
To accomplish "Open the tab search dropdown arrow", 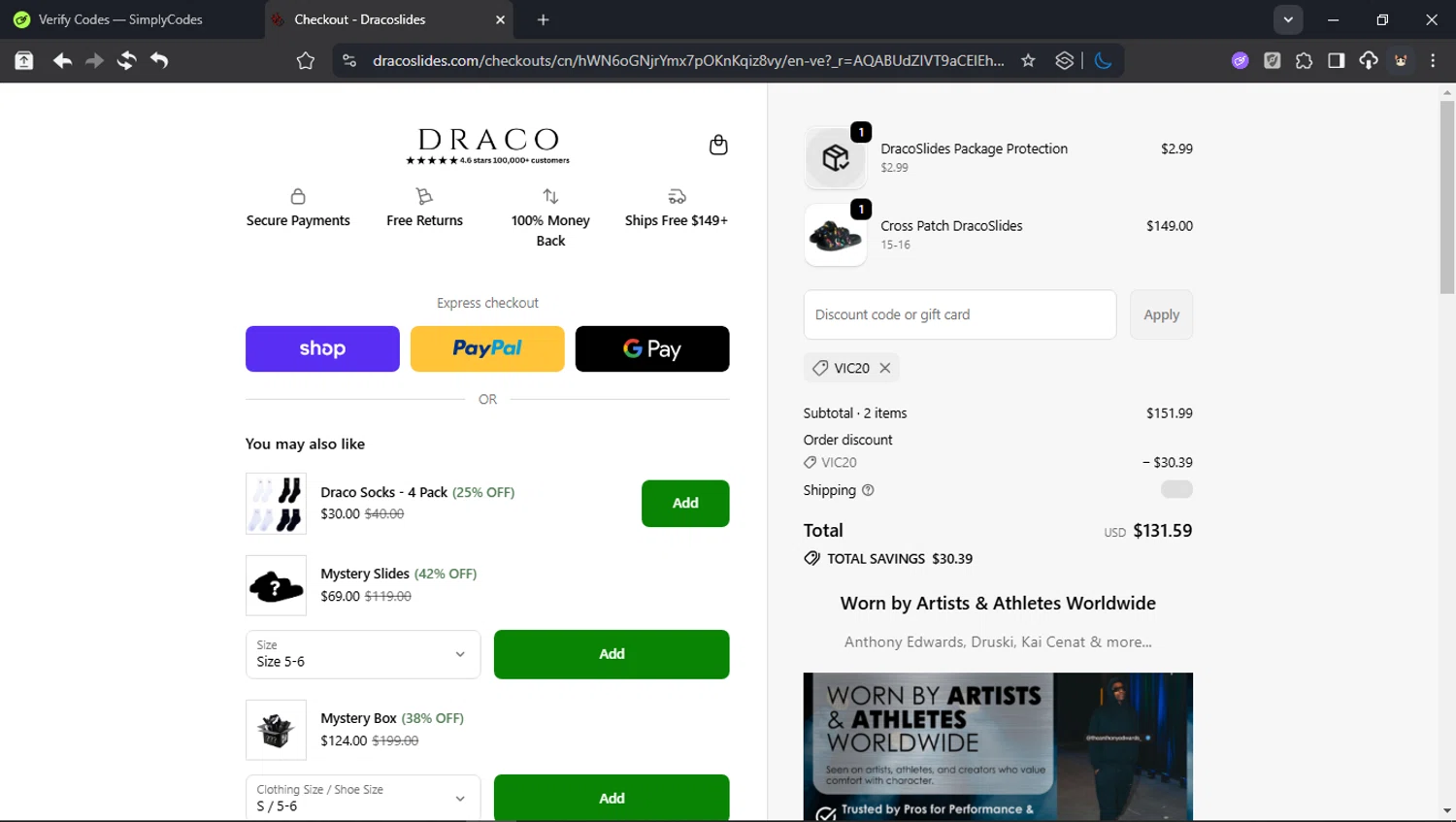I will [x=1288, y=19].
